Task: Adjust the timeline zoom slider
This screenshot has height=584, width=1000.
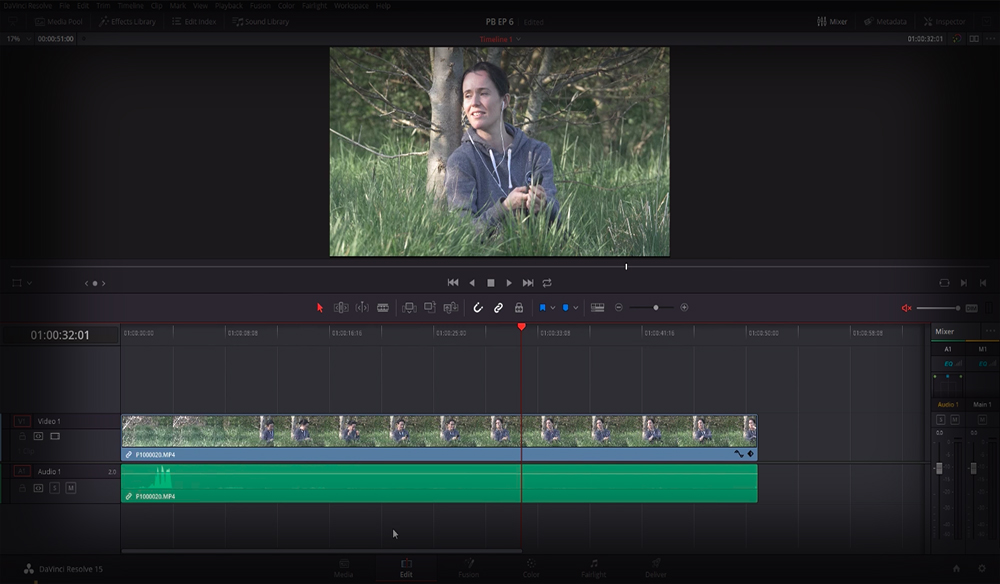Action: tap(656, 307)
